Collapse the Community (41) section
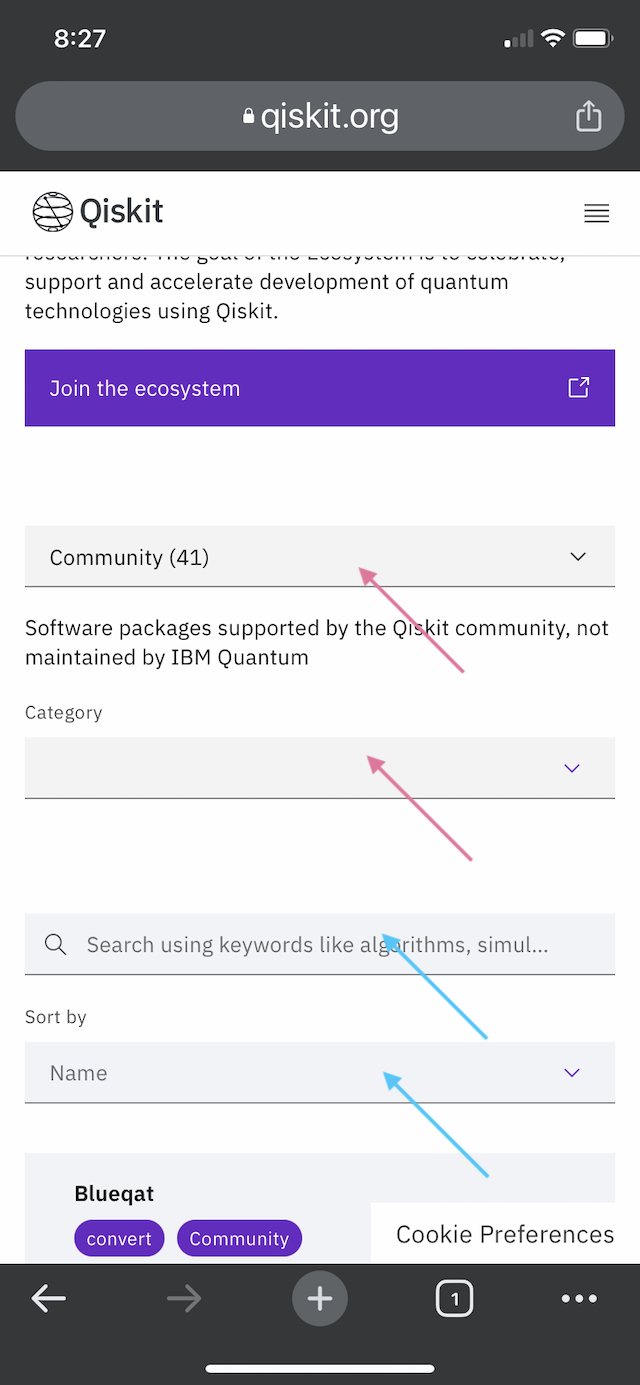 (x=577, y=556)
